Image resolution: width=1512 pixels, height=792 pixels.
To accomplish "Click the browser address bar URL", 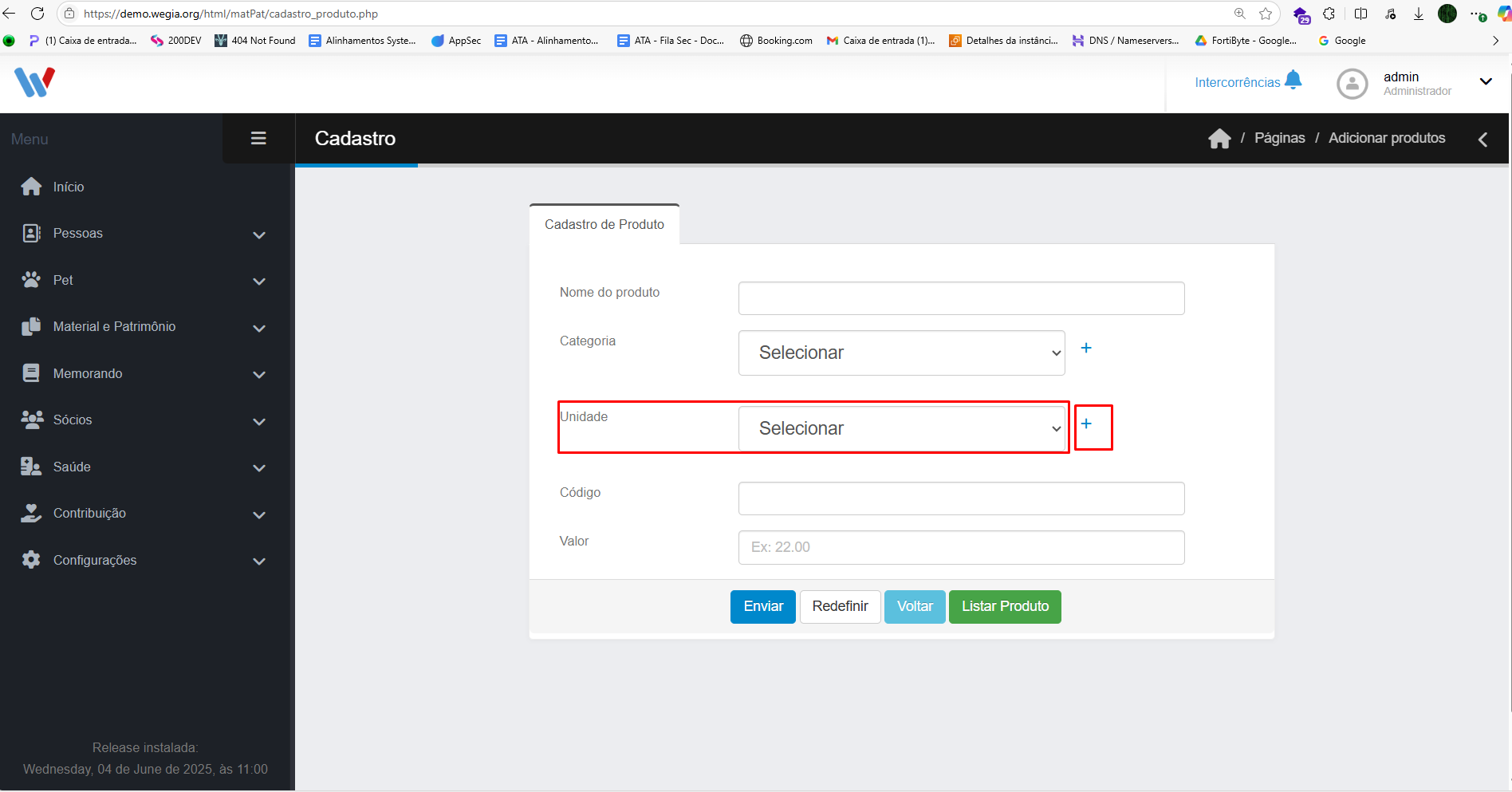I will [x=230, y=14].
